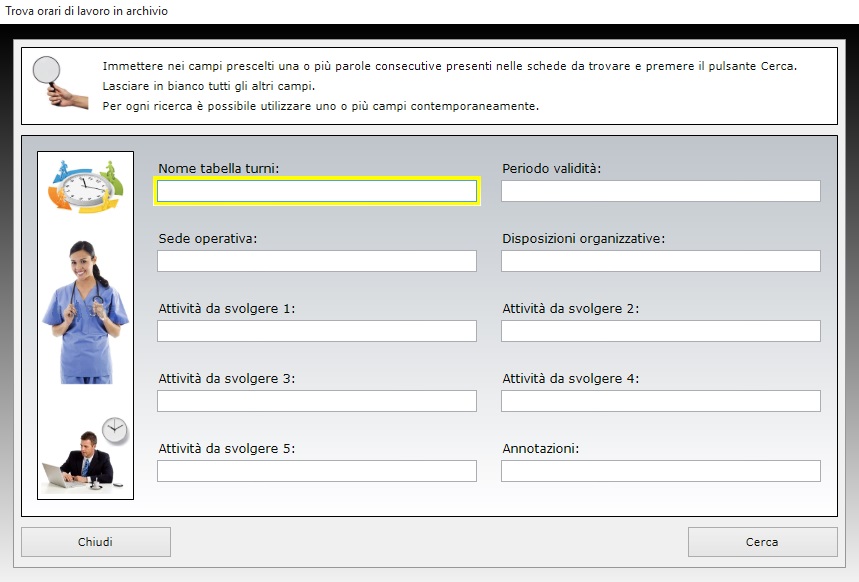859x582 pixels.
Task: Close the search dialog with Chiudi
Action: pos(96,542)
